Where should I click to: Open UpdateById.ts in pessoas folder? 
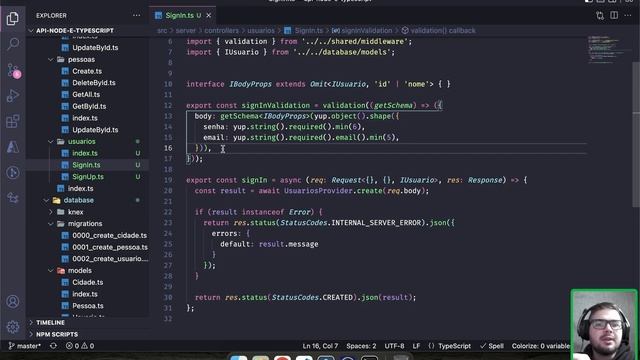tap(95, 130)
